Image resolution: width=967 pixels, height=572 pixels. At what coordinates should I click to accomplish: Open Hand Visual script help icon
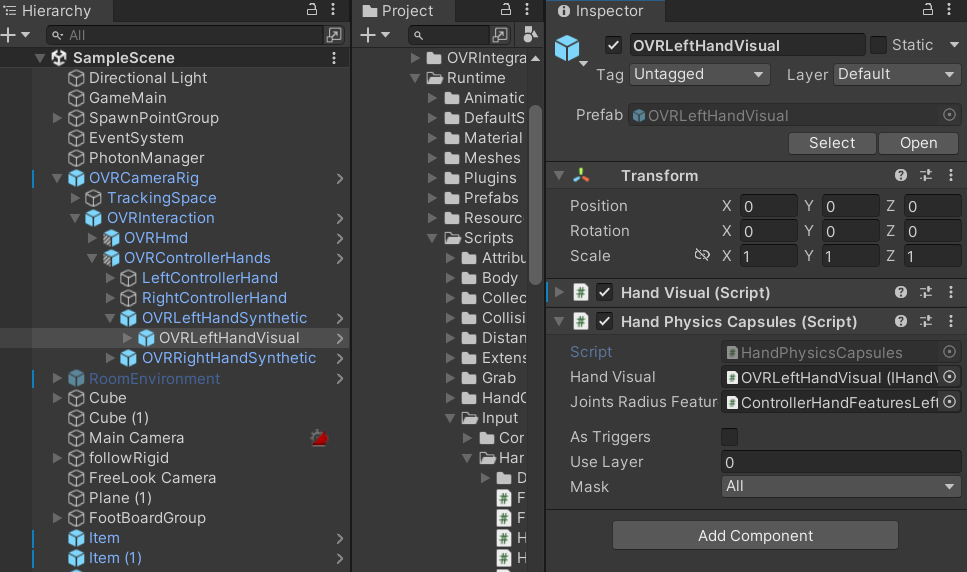coord(901,292)
